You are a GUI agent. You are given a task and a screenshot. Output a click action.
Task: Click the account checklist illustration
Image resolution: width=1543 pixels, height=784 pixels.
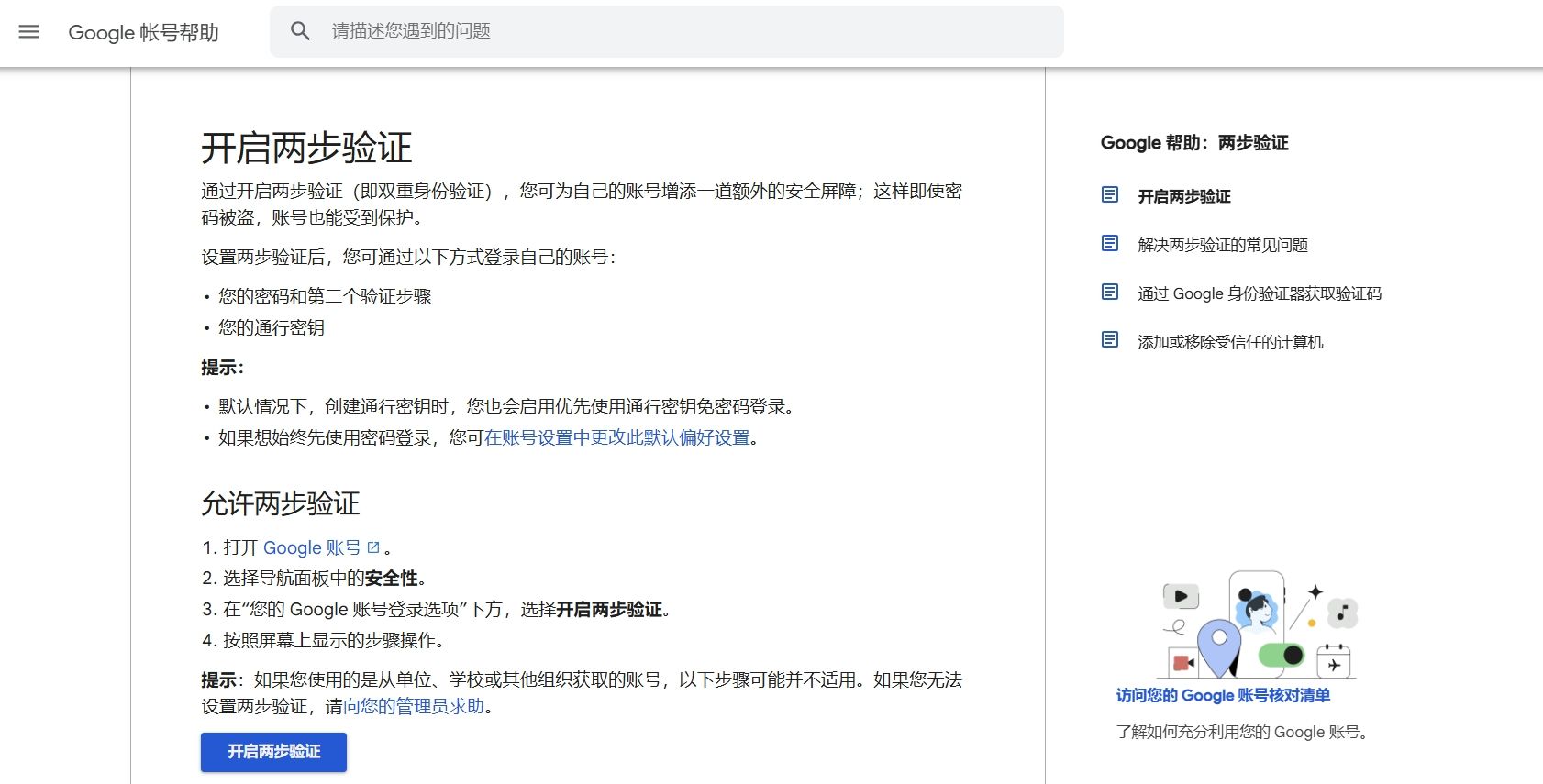tap(1259, 624)
